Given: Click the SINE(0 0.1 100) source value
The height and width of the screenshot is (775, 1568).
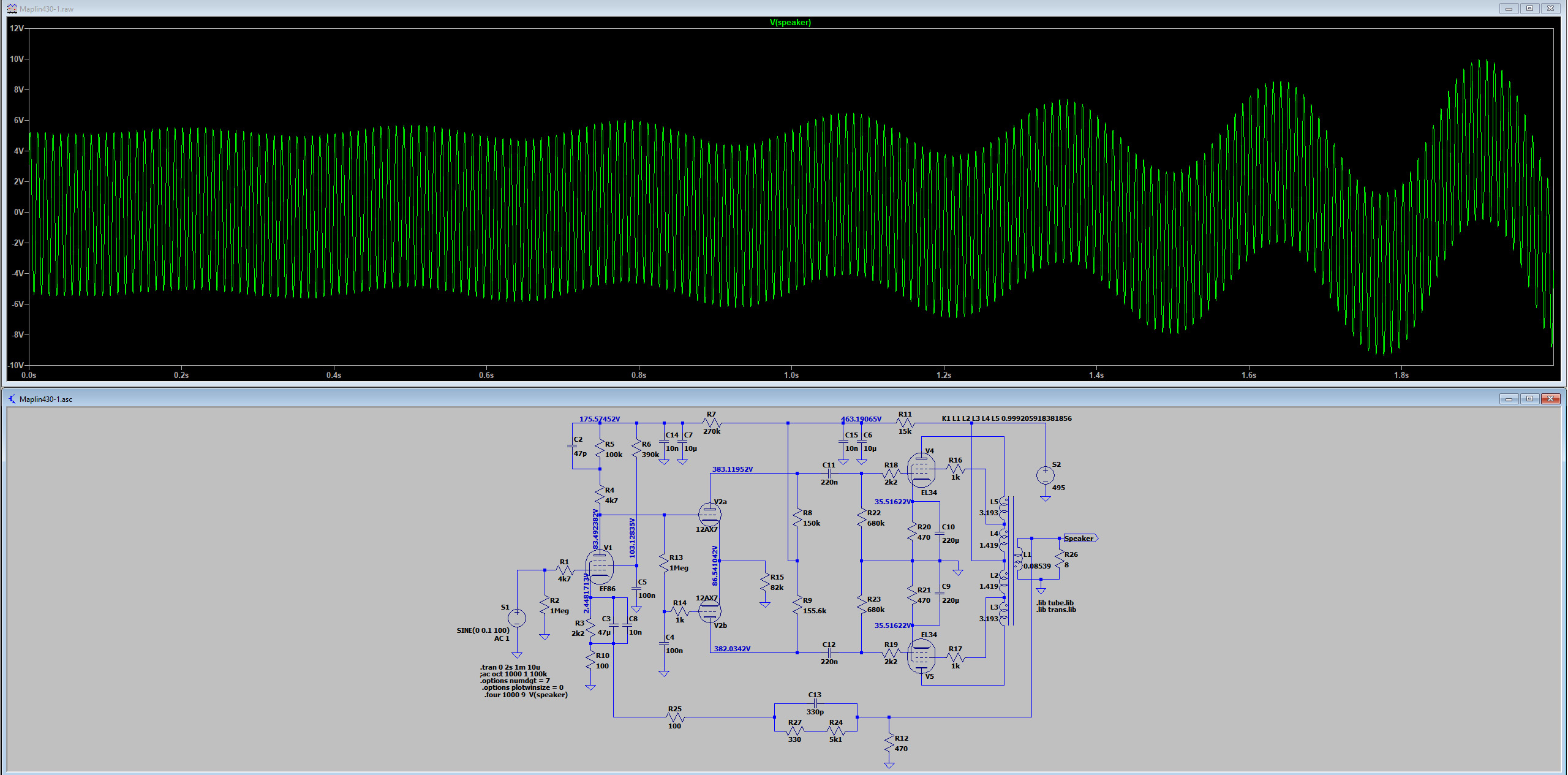Looking at the screenshot, I should click(483, 630).
